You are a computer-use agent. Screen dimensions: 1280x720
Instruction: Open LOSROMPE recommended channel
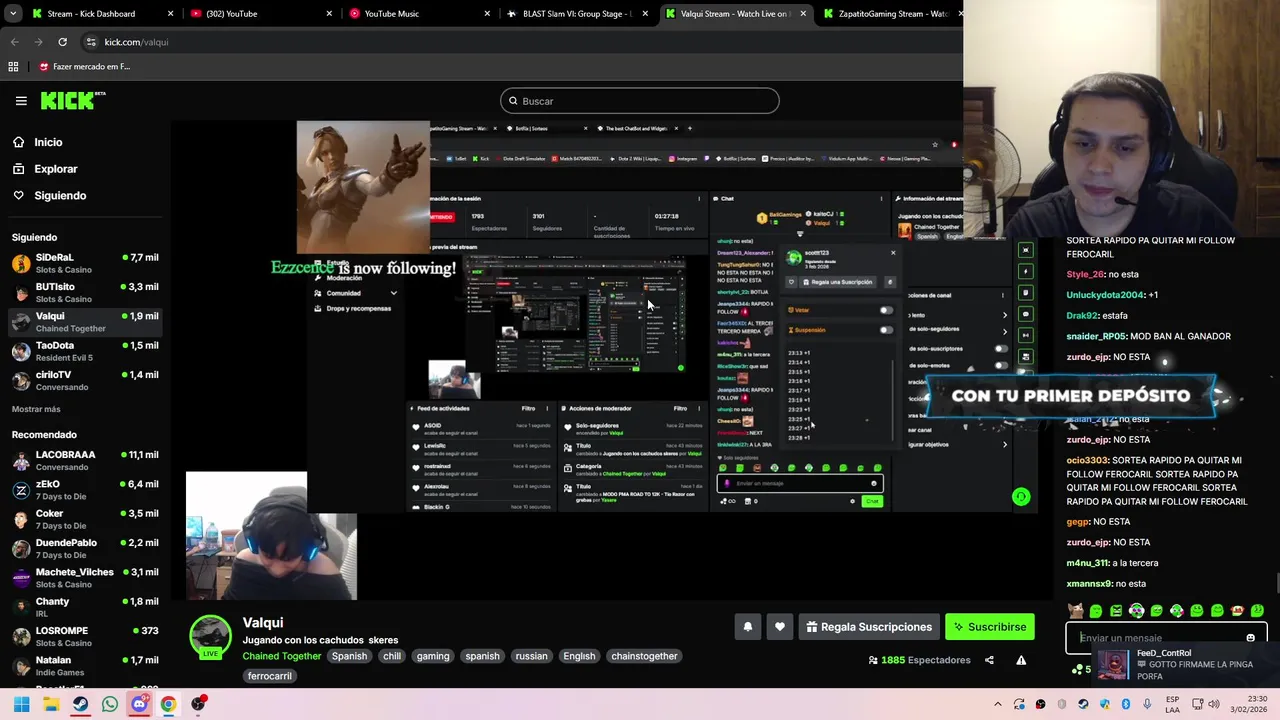85,636
